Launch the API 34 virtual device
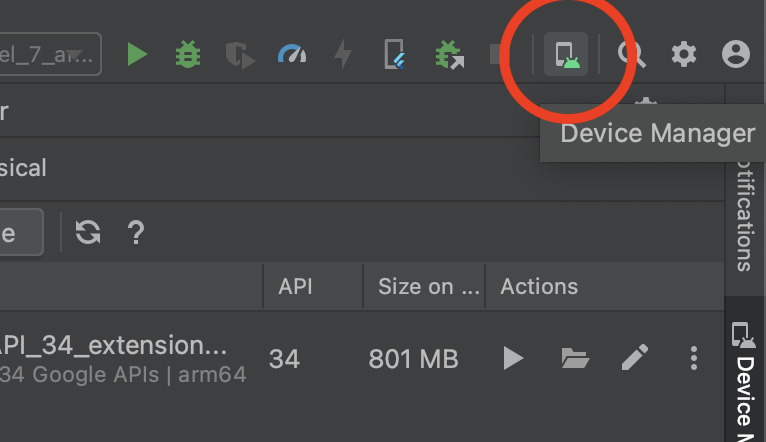 [x=513, y=358]
